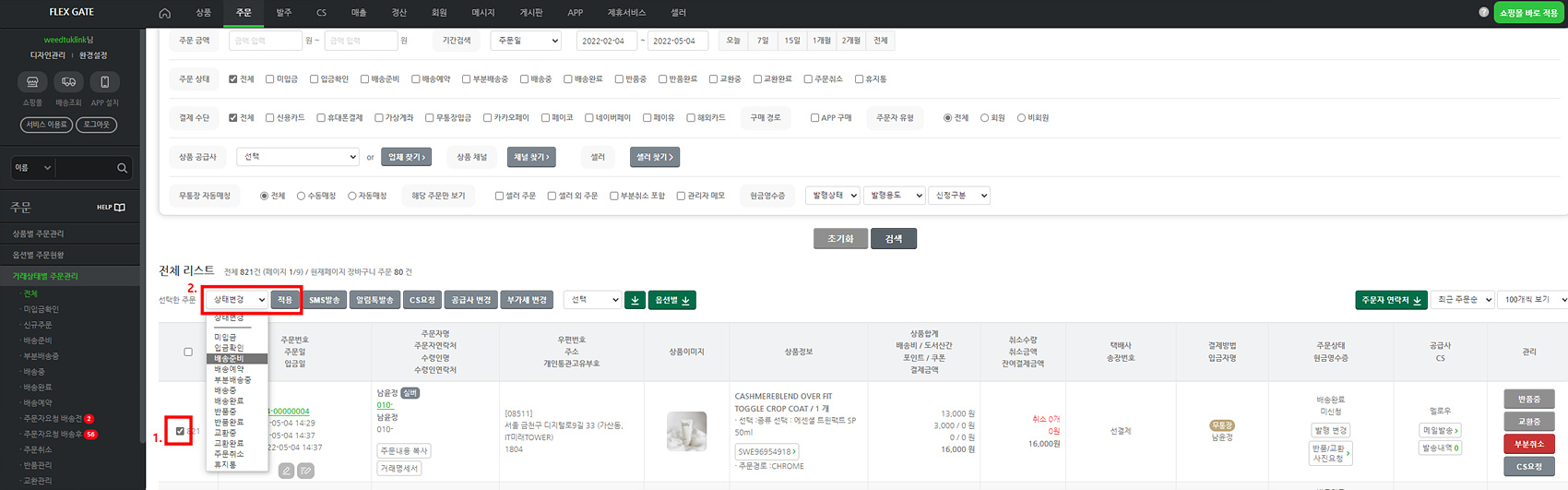Check the 입금확인 order status checkbox

coord(314,79)
